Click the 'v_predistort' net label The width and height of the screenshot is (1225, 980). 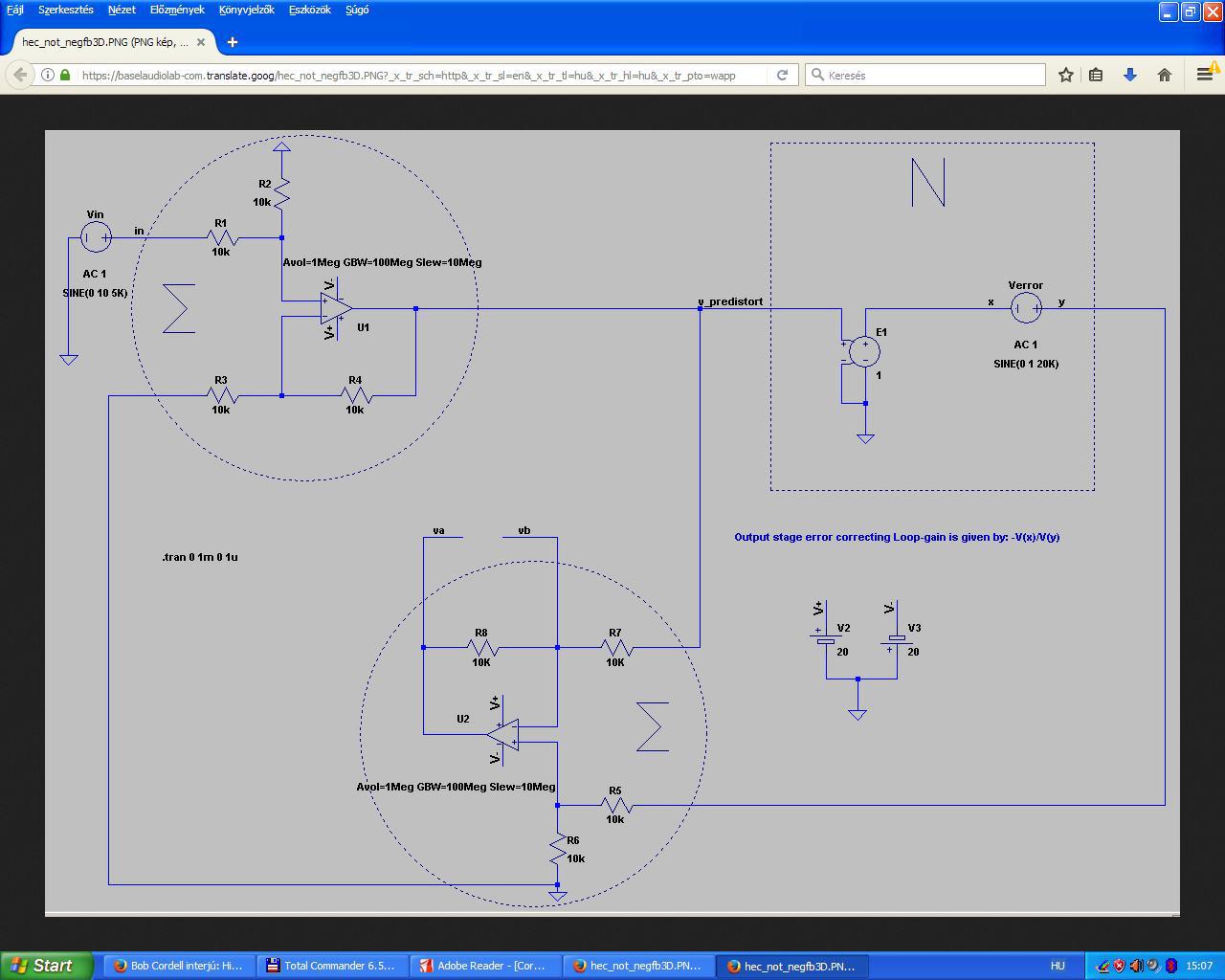[730, 301]
